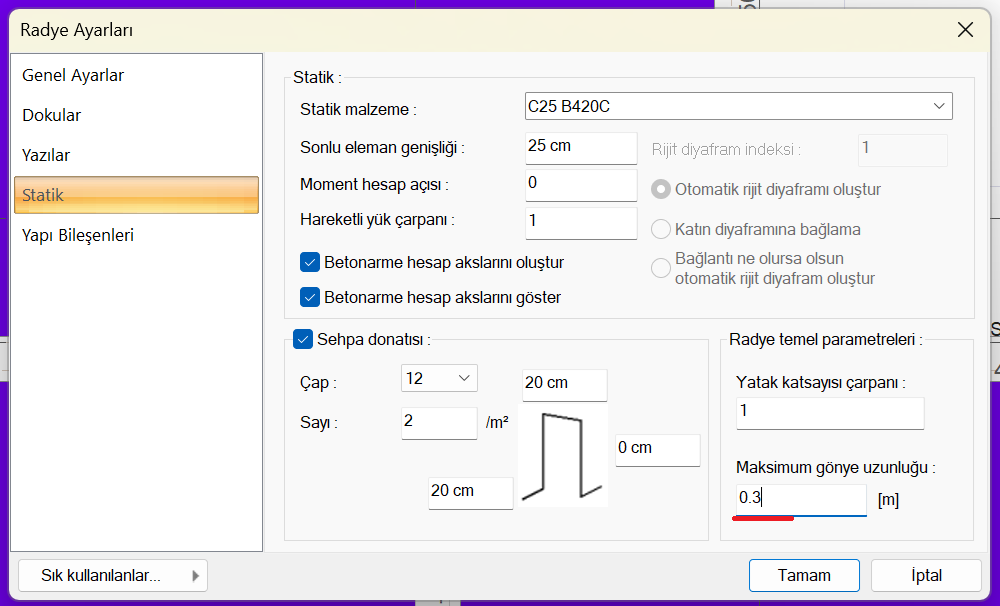Click the bottom 20 cm sehpa dimension field
Image resolution: width=1000 pixels, height=606 pixels.
tap(471, 492)
